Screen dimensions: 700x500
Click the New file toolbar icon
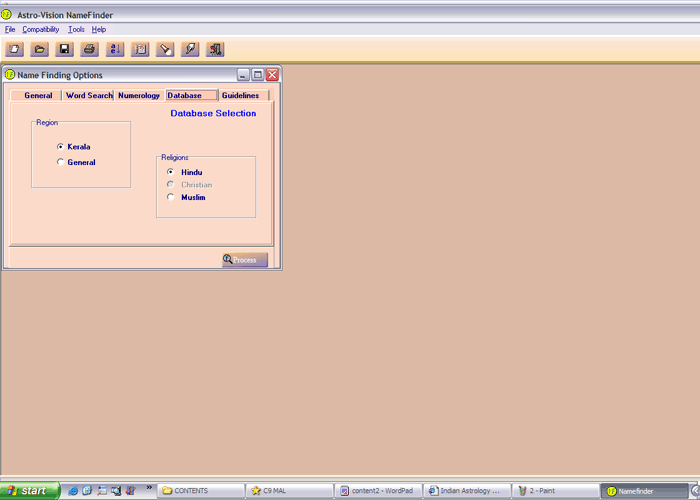(14, 49)
